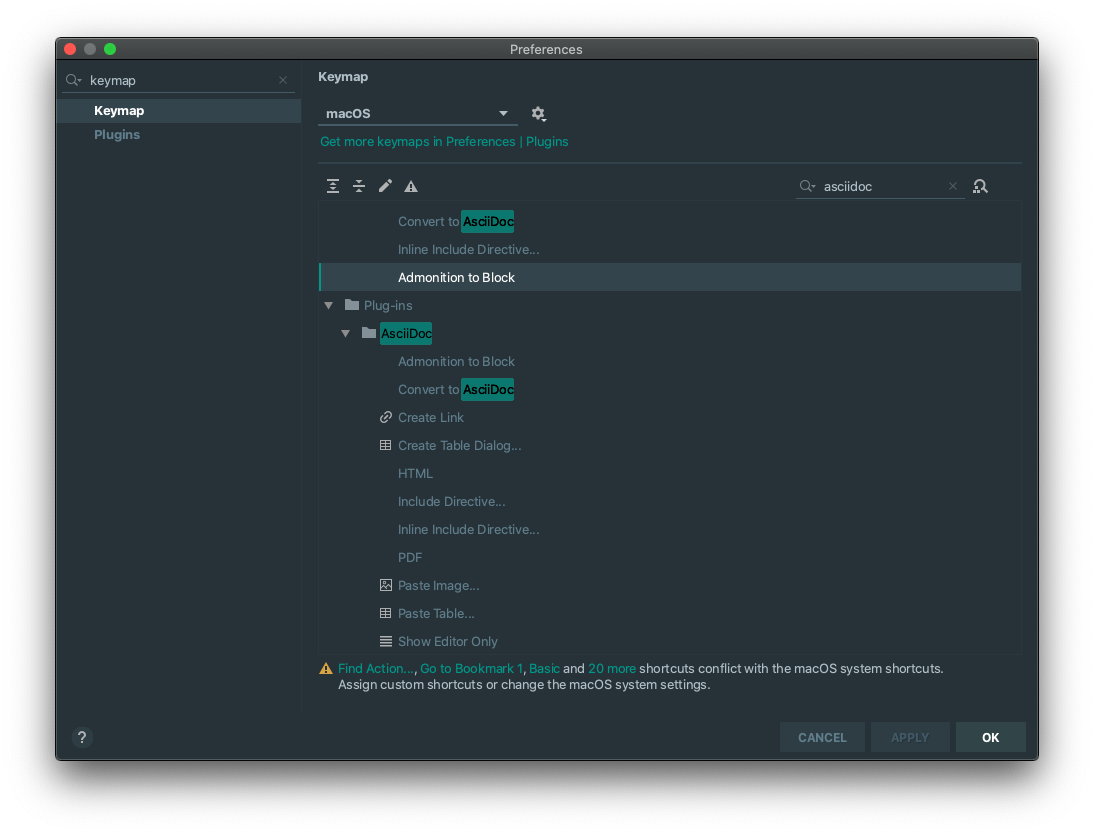
Task: Click the link icon beside Create Link
Action: click(x=385, y=417)
